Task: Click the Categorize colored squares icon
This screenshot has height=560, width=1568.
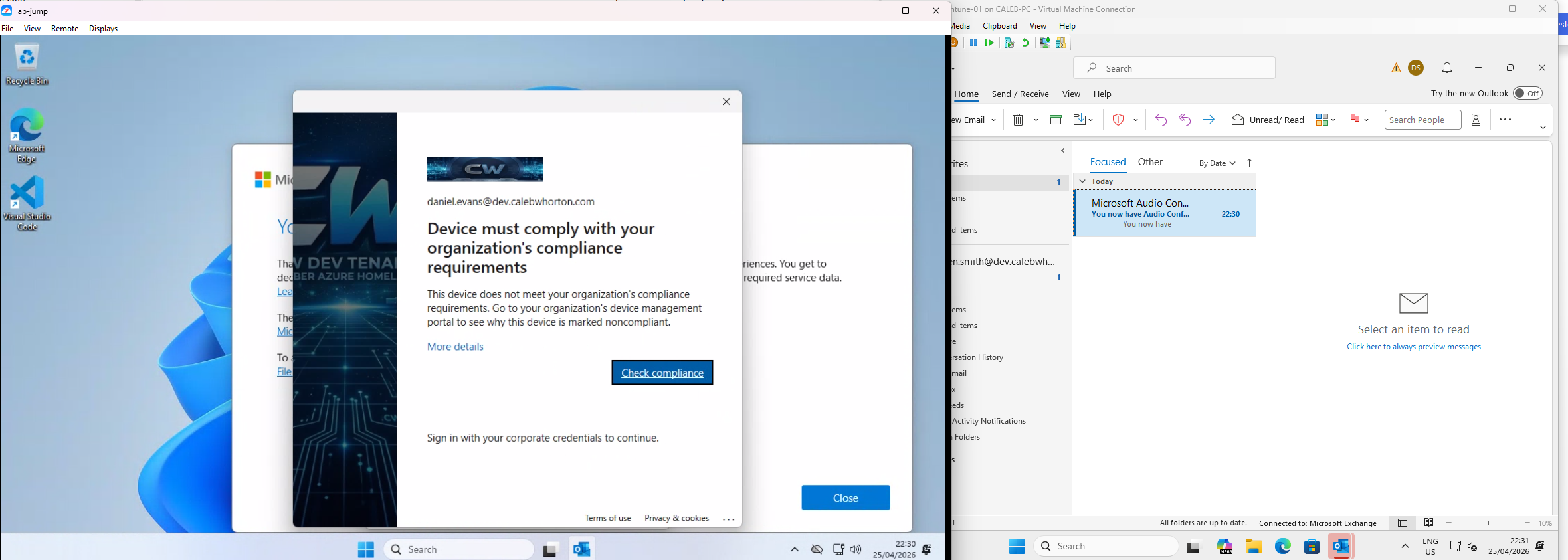Action: [1322, 120]
